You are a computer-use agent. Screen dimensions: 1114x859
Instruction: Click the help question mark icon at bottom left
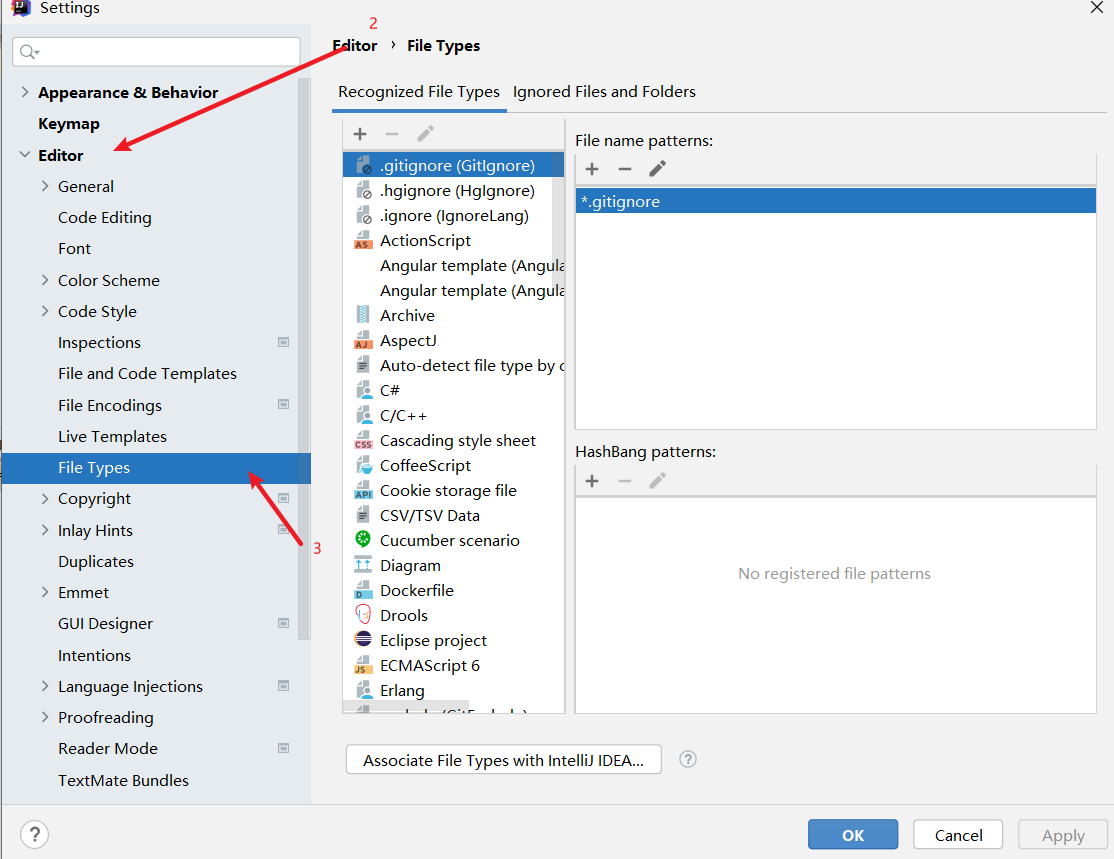tap(34, 835)
